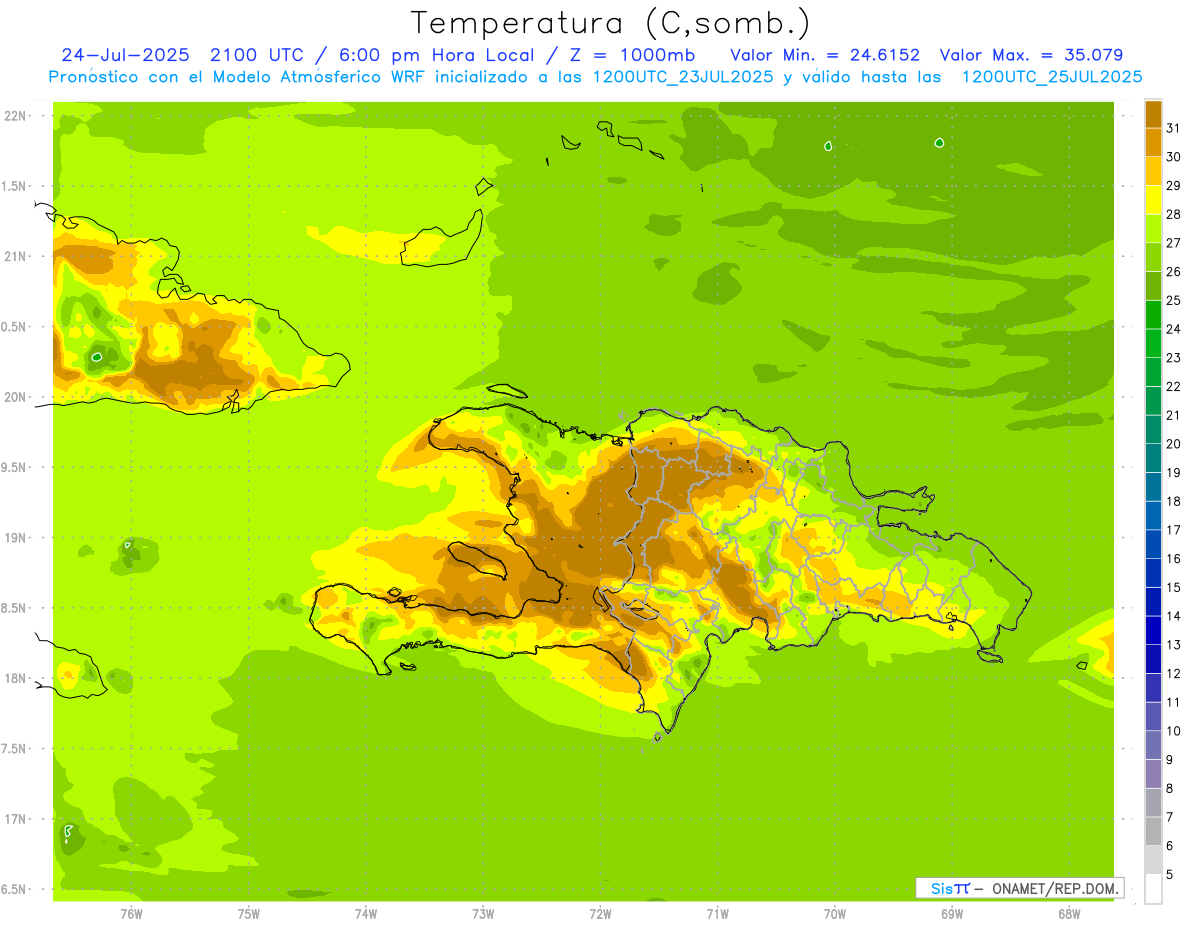This screenshot has height=927, width=1200.
Task: Click '1200UTC_25JUL2025' valid-until time text
Action: coord(1051,77)
